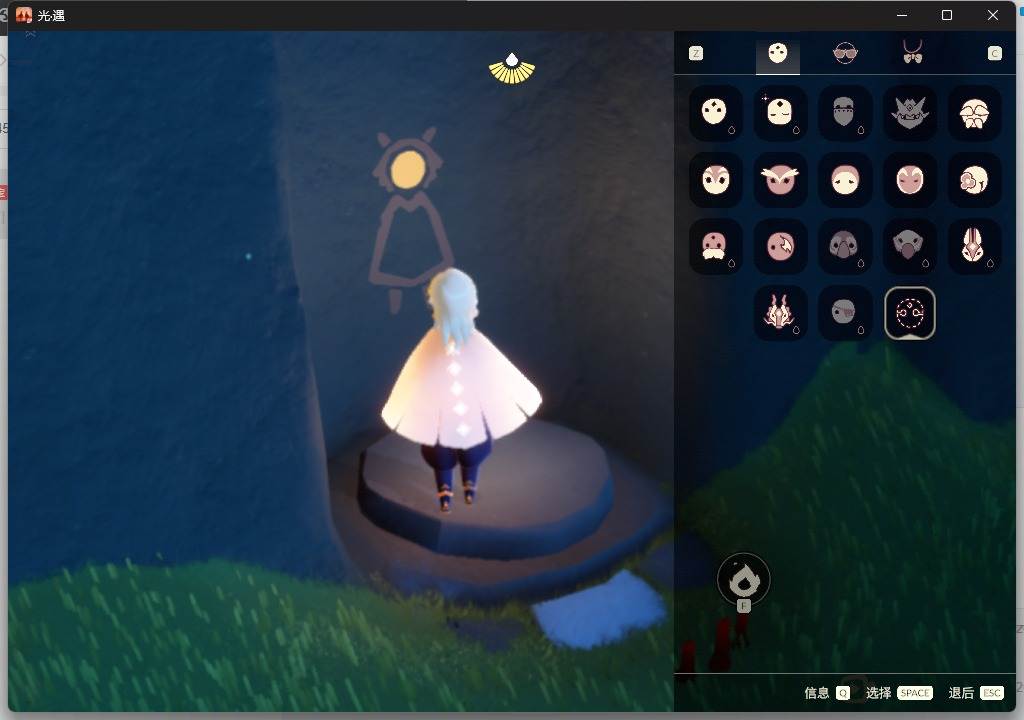This screenshot has width=1024, height=720.
Task: Click the 退后 ESC back button
Action: pos(976,693)
